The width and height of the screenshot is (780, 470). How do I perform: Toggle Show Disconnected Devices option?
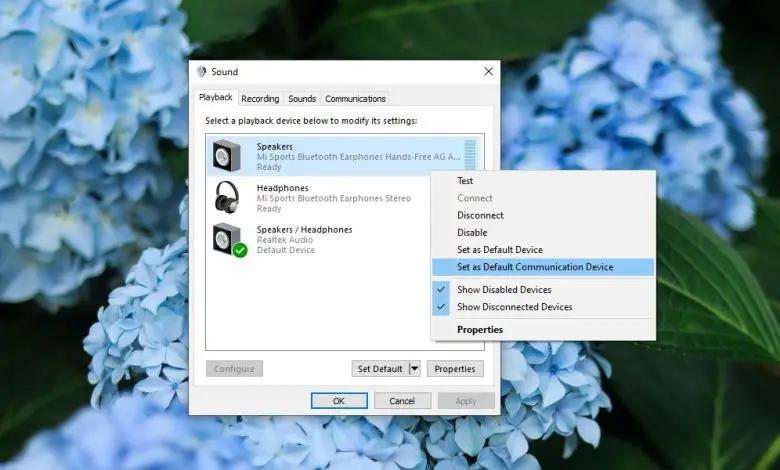543,307
